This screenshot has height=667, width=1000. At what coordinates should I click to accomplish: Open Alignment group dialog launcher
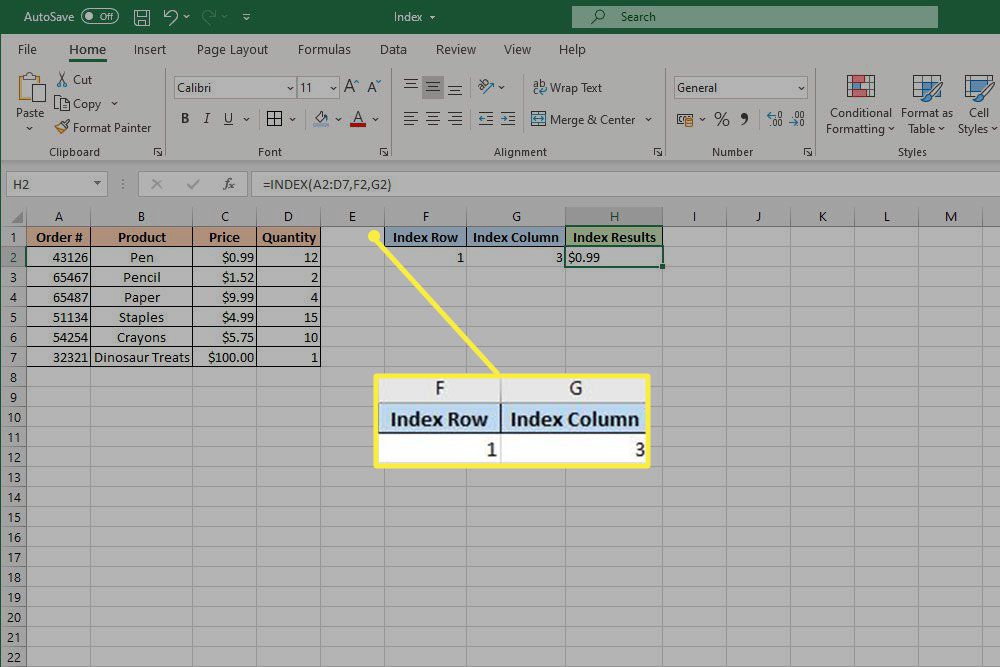tap(658, 152)
